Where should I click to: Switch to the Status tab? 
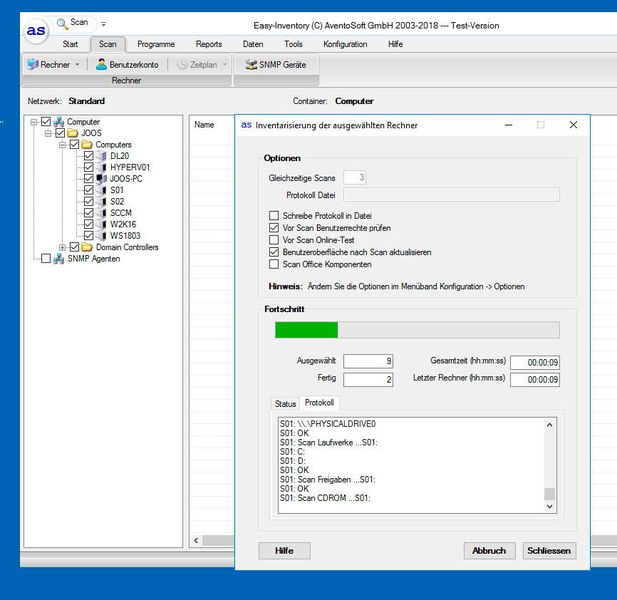(285, 404)
